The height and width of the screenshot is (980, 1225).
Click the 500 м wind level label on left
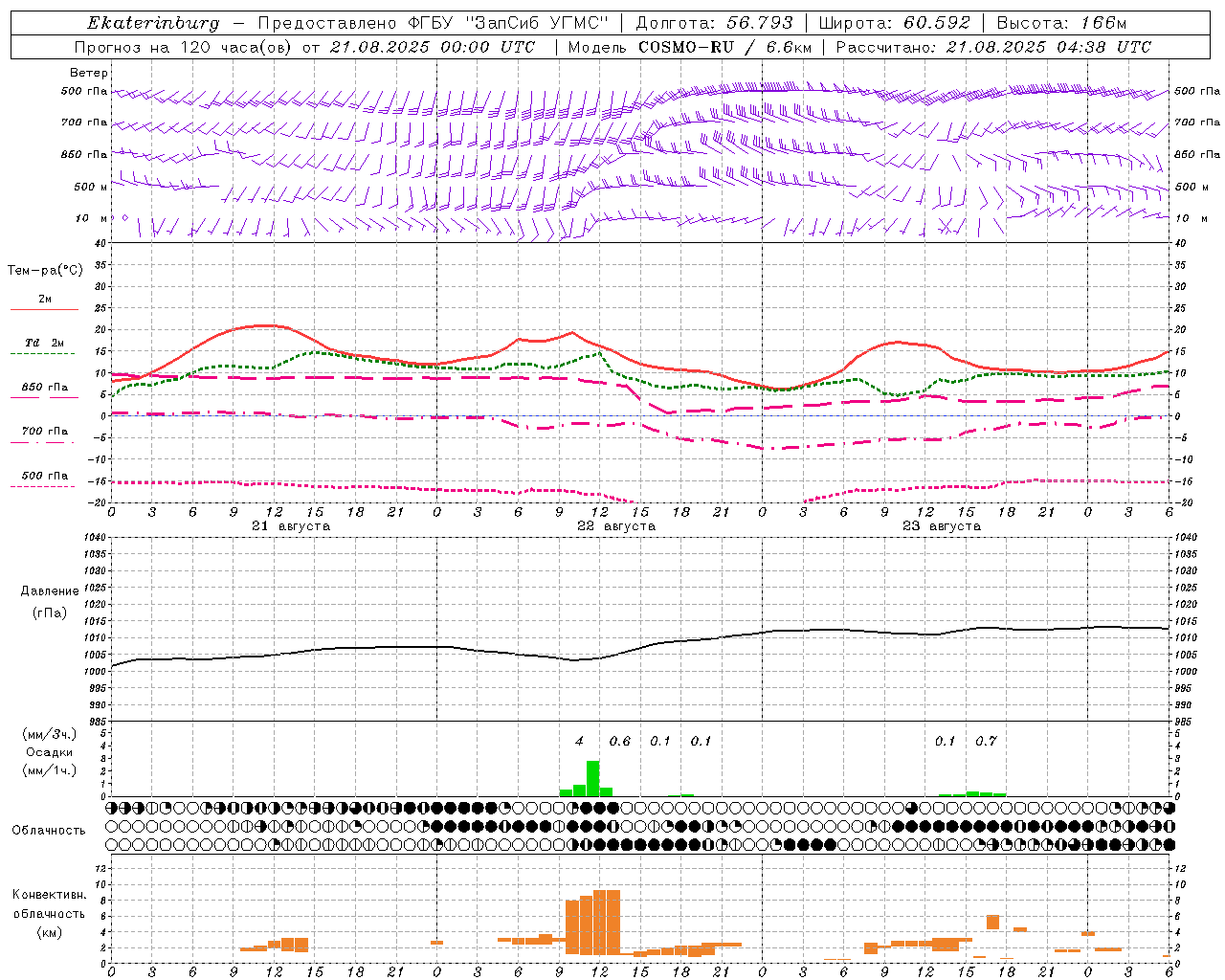(x=91, y=187)
